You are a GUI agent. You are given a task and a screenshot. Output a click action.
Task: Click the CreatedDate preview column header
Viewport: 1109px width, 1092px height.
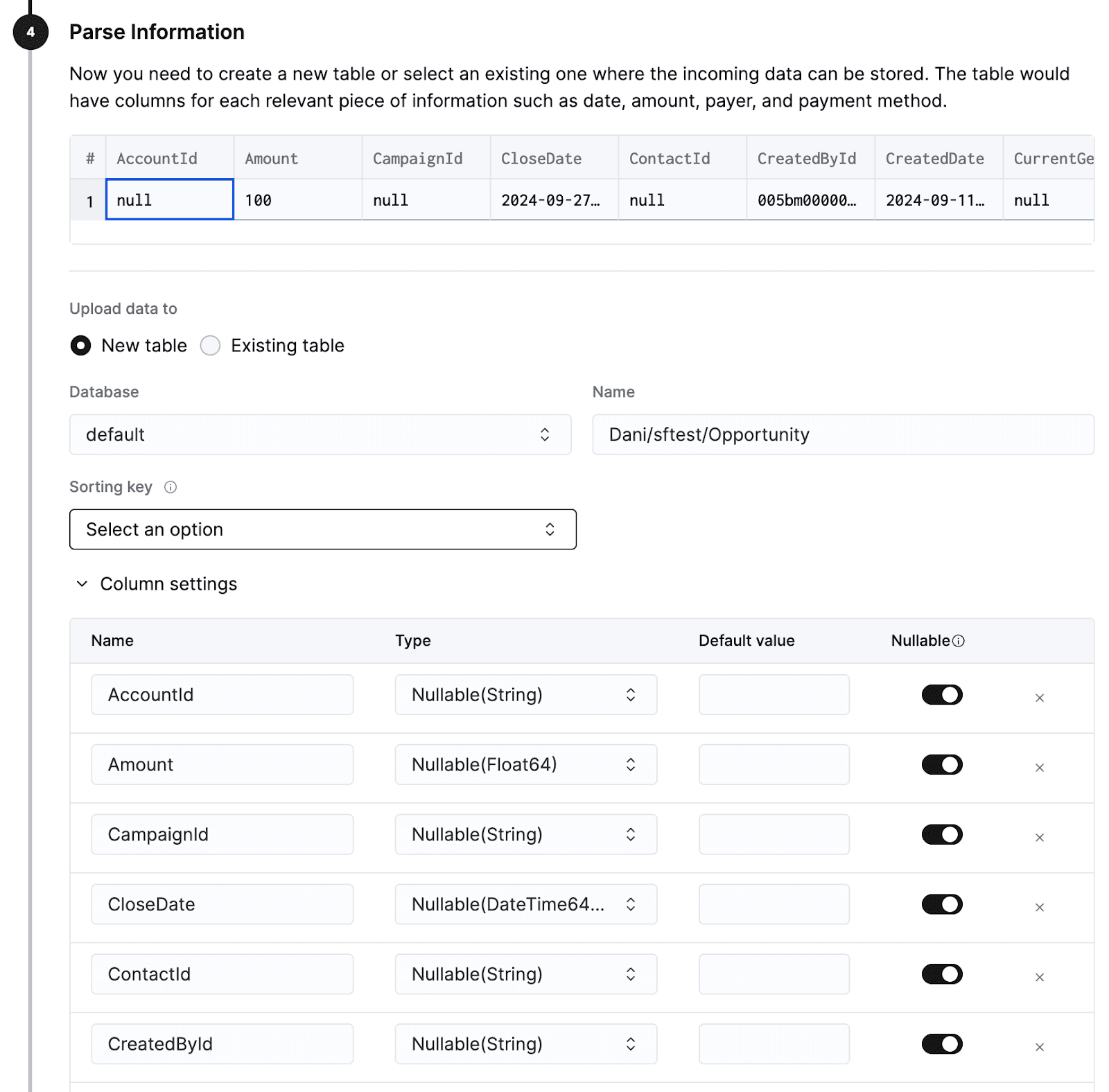coord(934,159)
